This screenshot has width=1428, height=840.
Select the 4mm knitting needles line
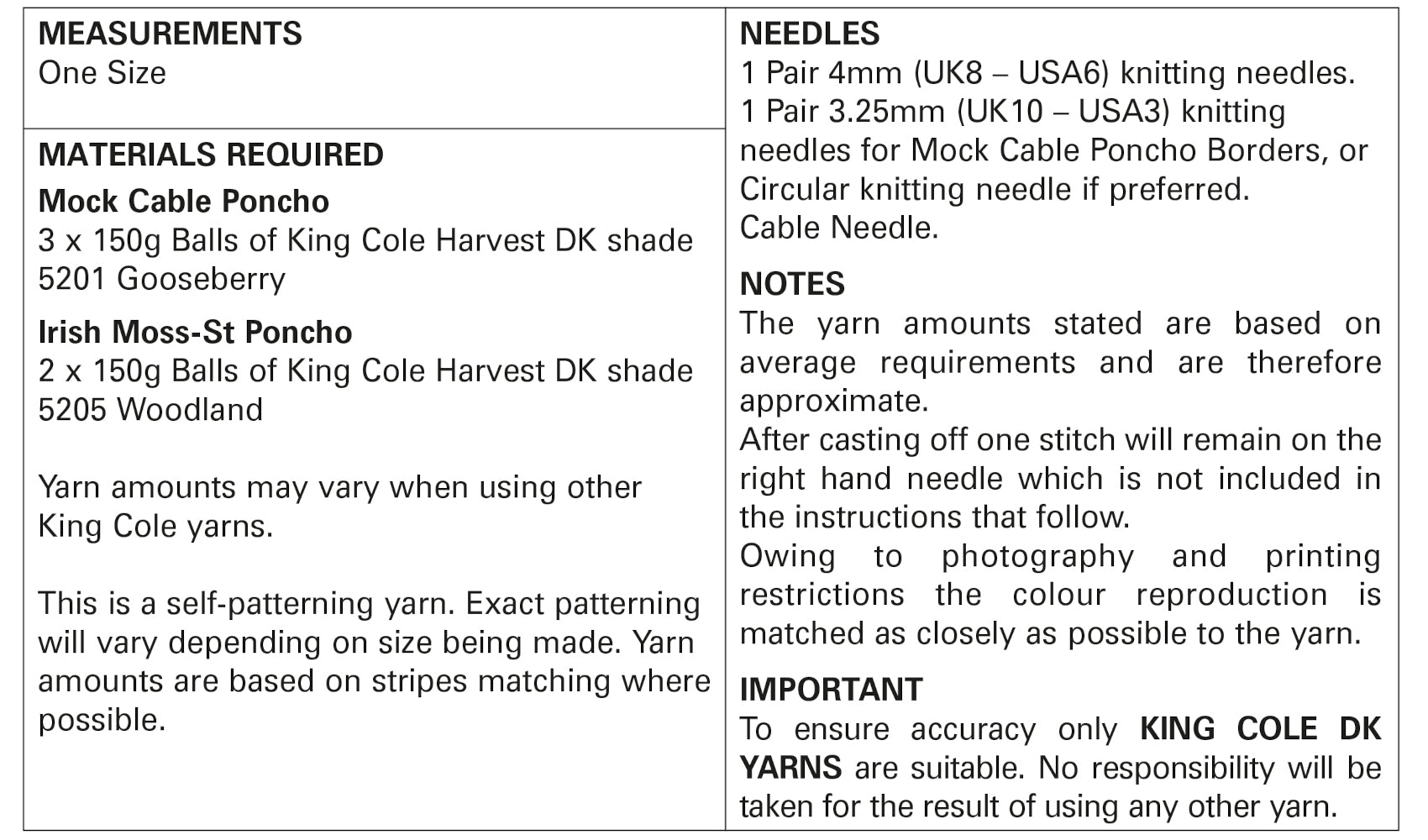(1047, 73)
